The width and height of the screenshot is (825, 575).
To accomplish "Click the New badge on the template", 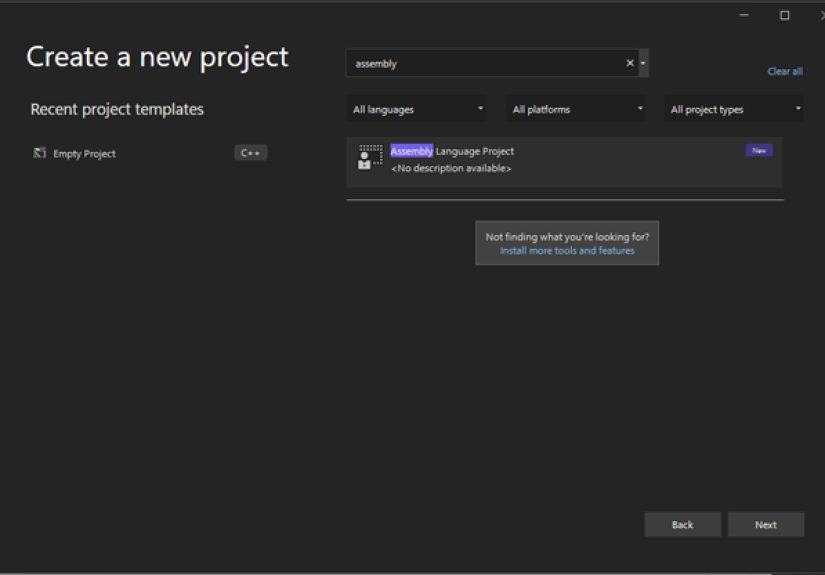I will [x=759, y=150].
